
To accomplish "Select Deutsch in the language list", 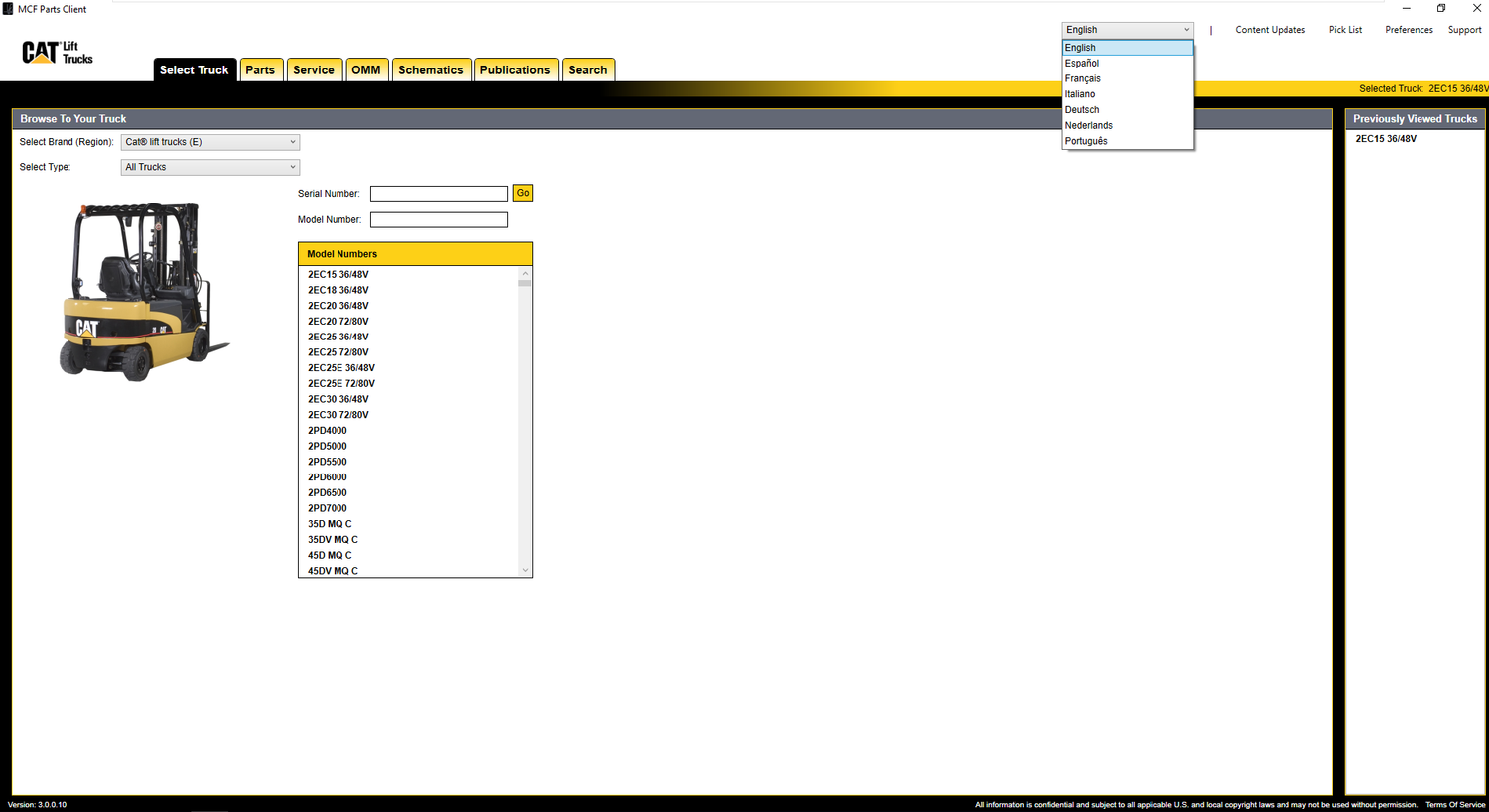I will [x=1082, y=110].
